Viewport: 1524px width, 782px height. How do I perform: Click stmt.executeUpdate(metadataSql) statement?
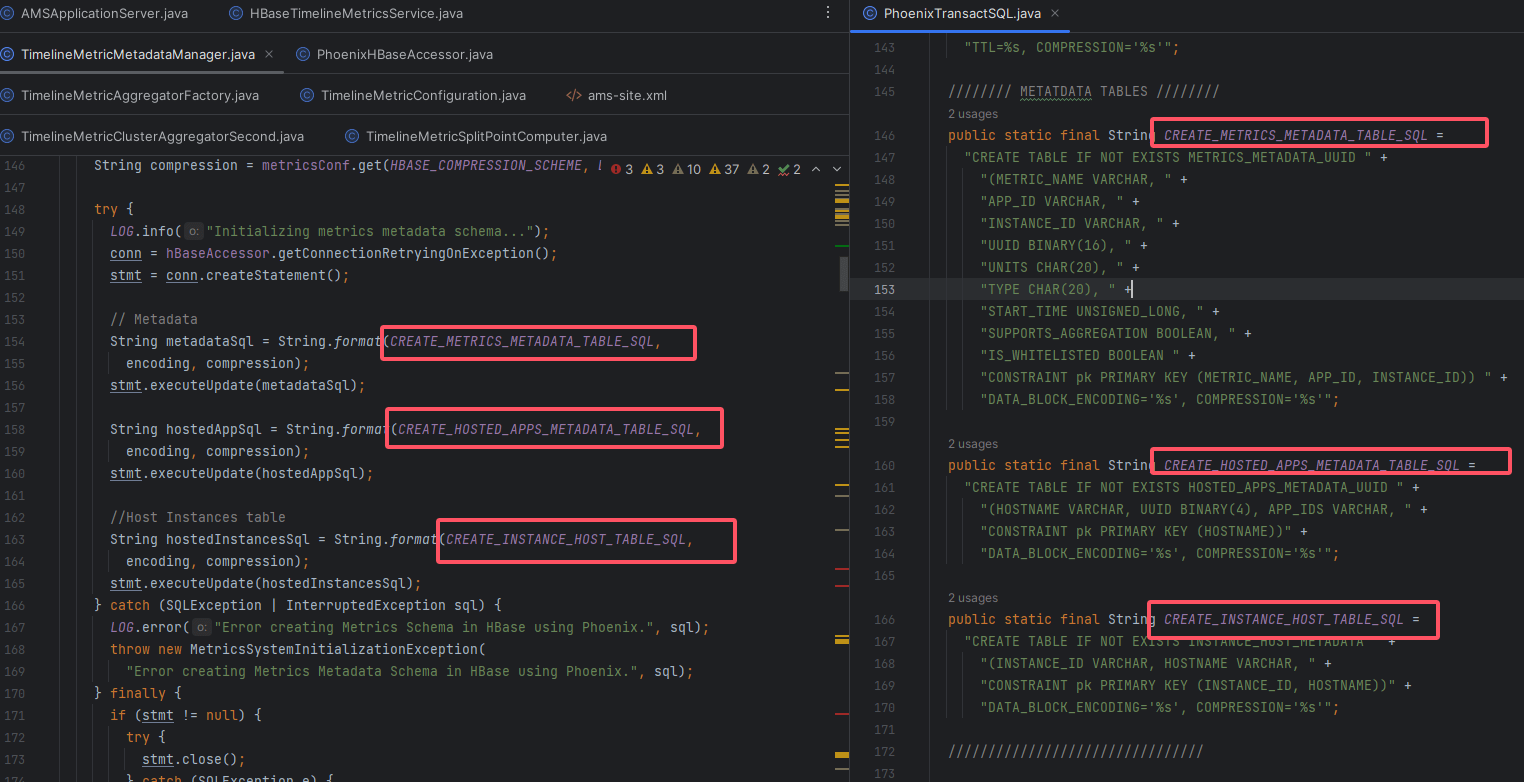(x=238, y=385)
